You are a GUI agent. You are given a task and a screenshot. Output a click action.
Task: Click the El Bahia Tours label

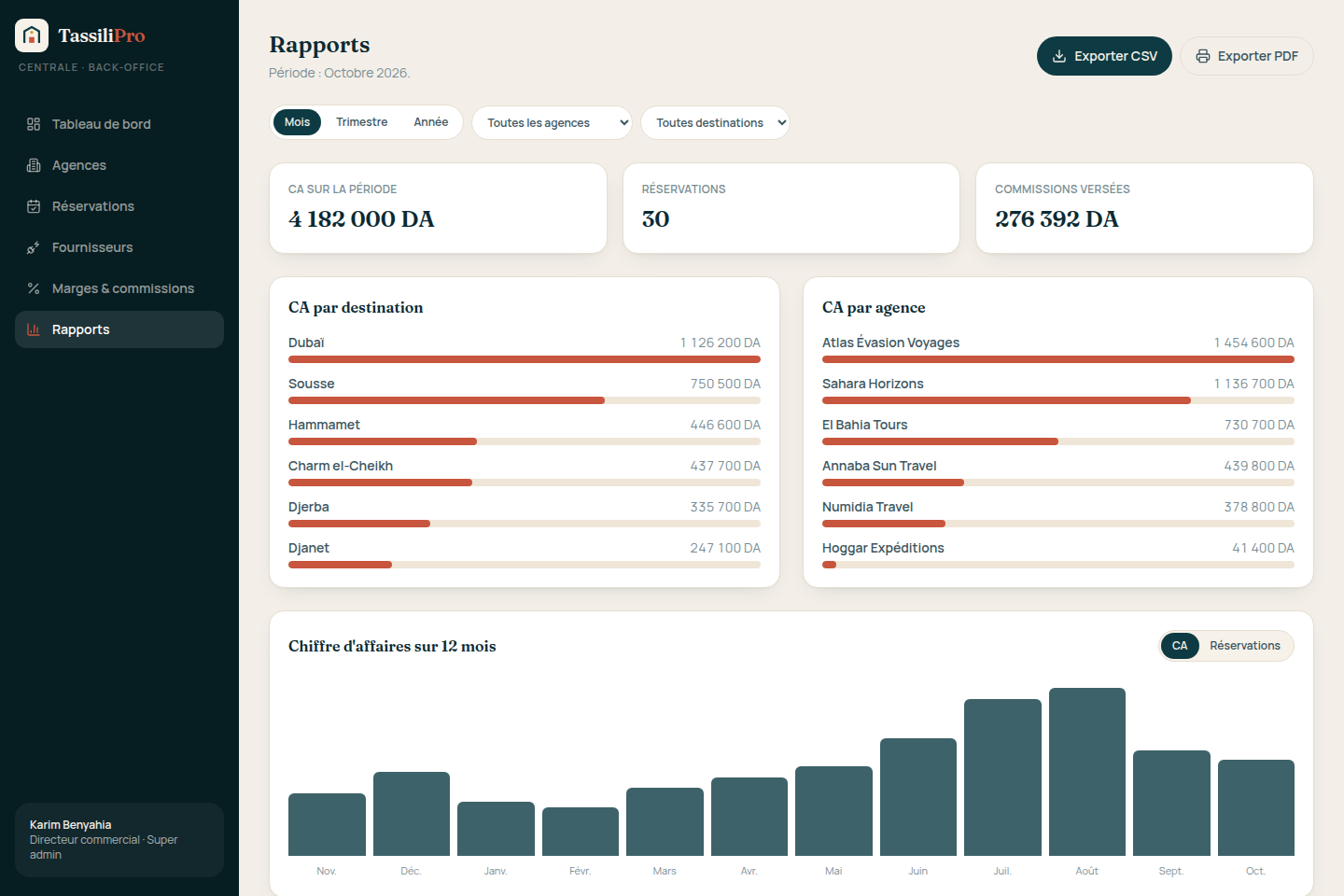tap(864, 425)
